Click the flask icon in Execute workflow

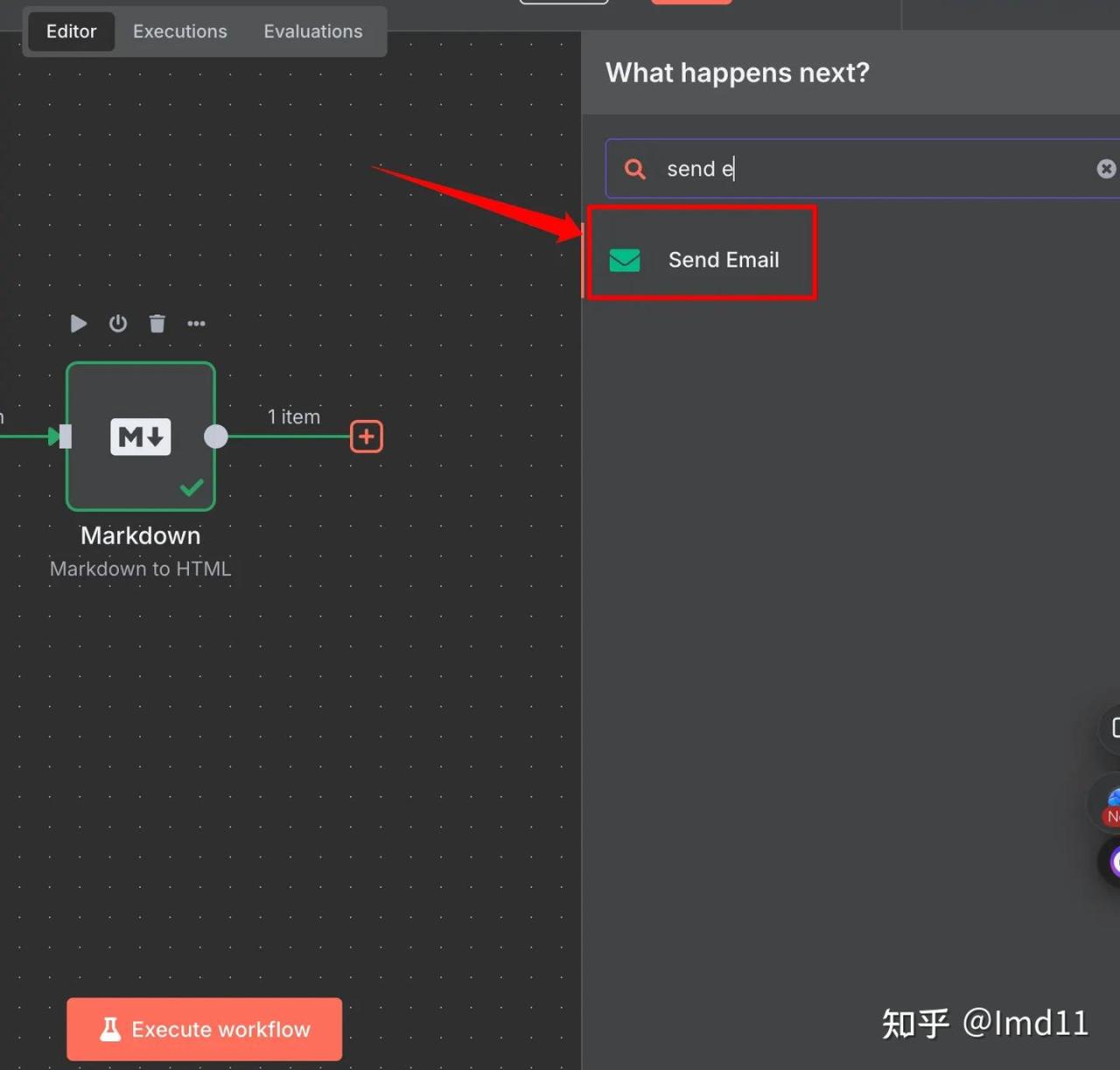pos(110,1030)
